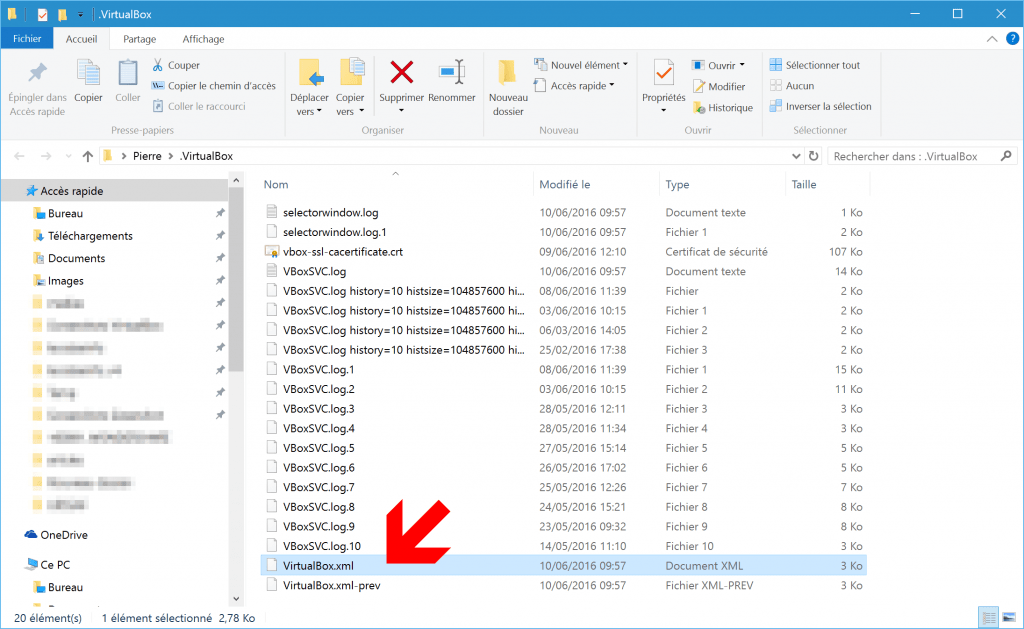
Task: Click Aucun selection button
Action: coord(792,86)
